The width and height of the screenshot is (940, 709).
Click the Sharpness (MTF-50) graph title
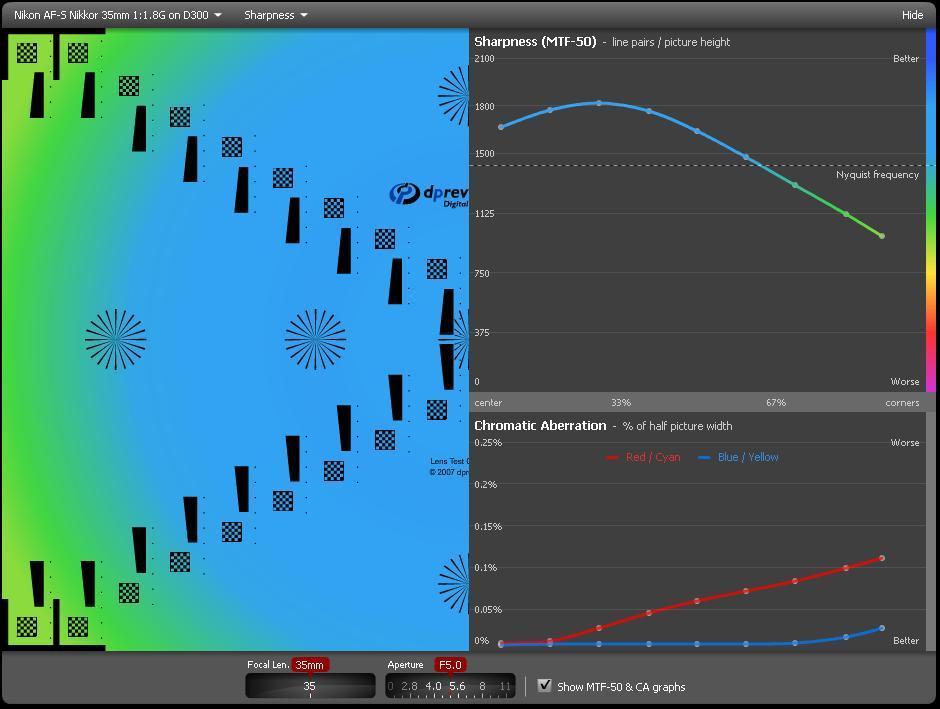click(x=535, y=41)
